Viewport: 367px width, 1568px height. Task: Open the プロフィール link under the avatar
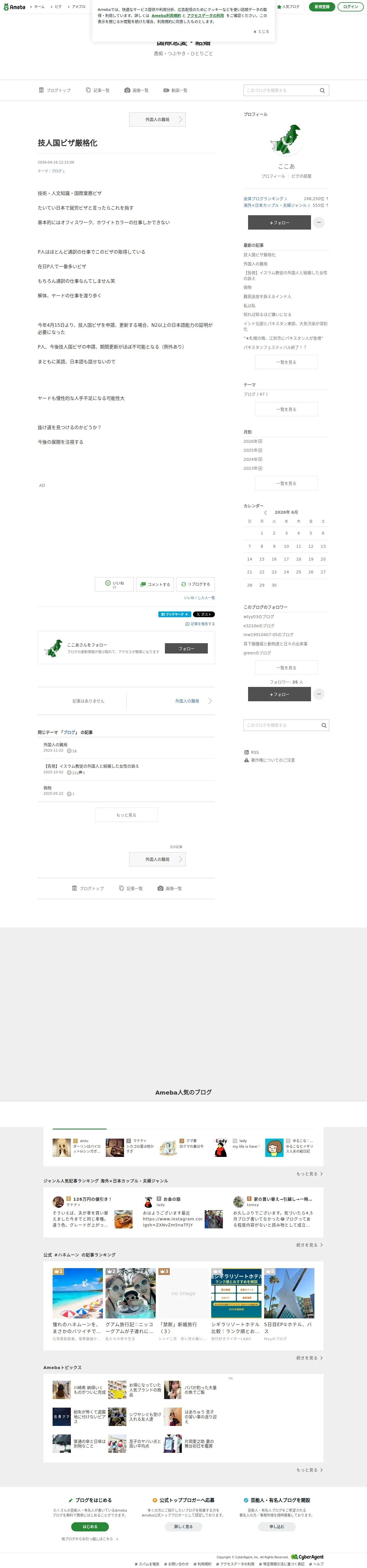tap(273, 176)
